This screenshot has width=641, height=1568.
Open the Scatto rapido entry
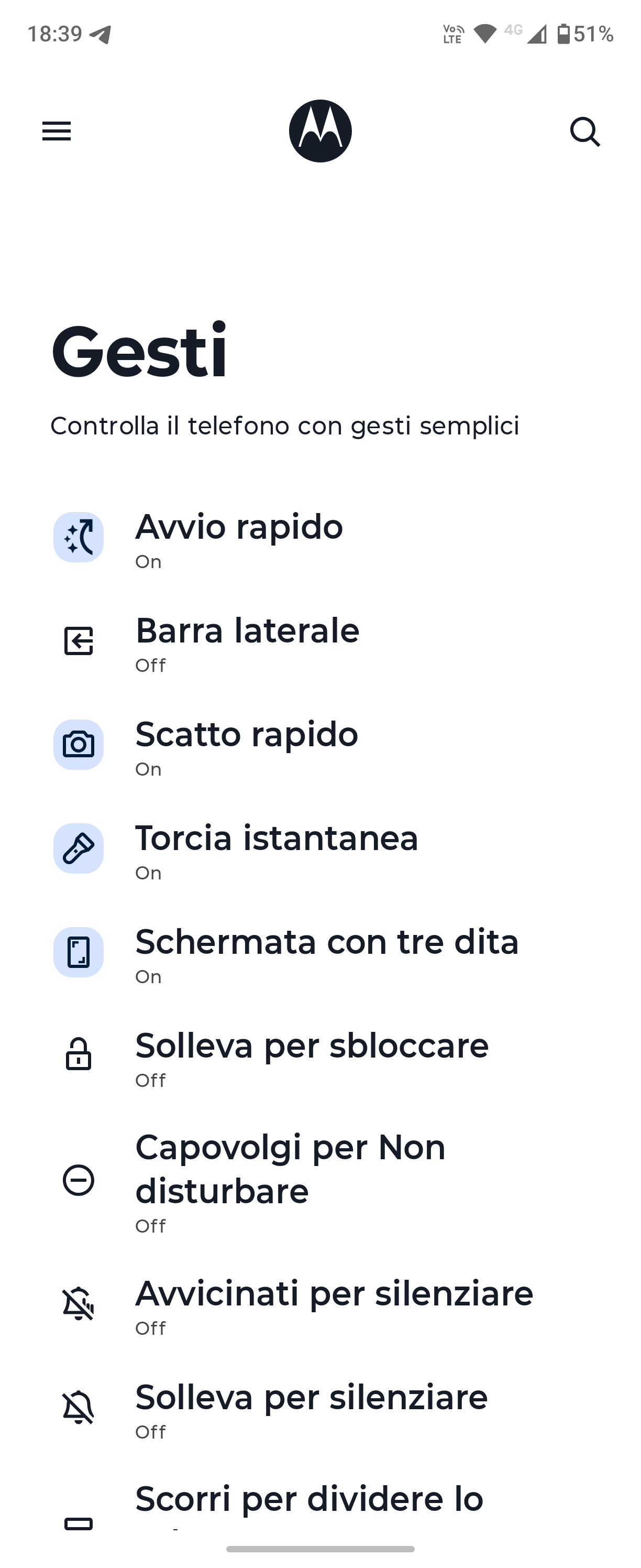click(x=320, y=746)
